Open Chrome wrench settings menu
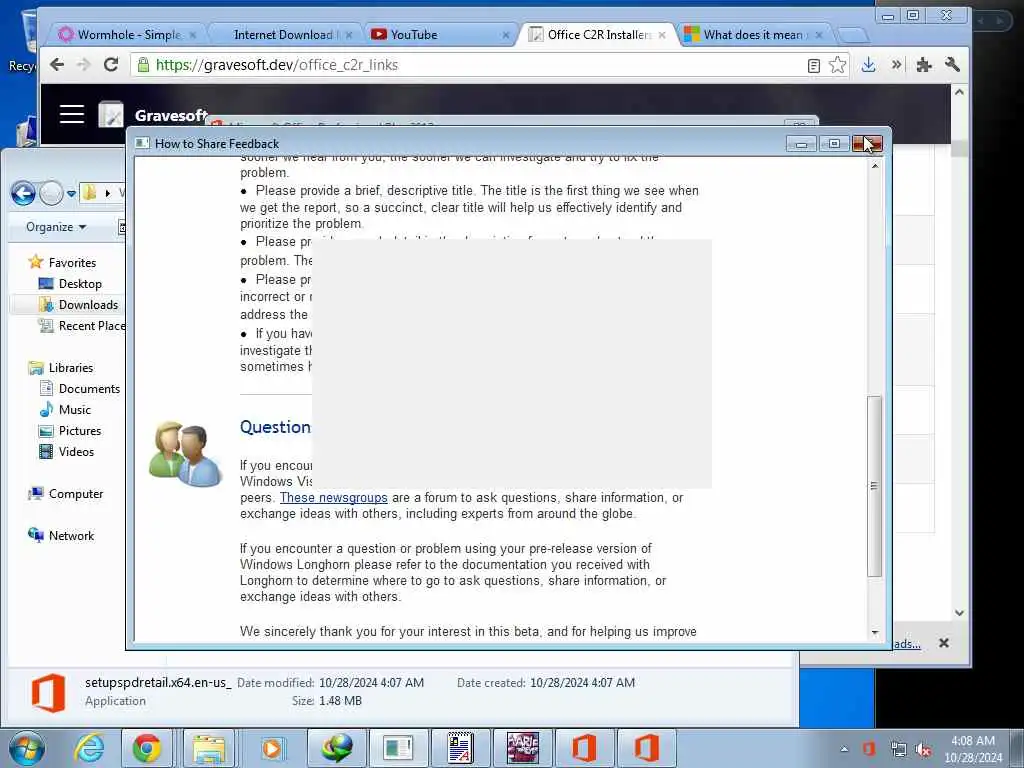 952,65
